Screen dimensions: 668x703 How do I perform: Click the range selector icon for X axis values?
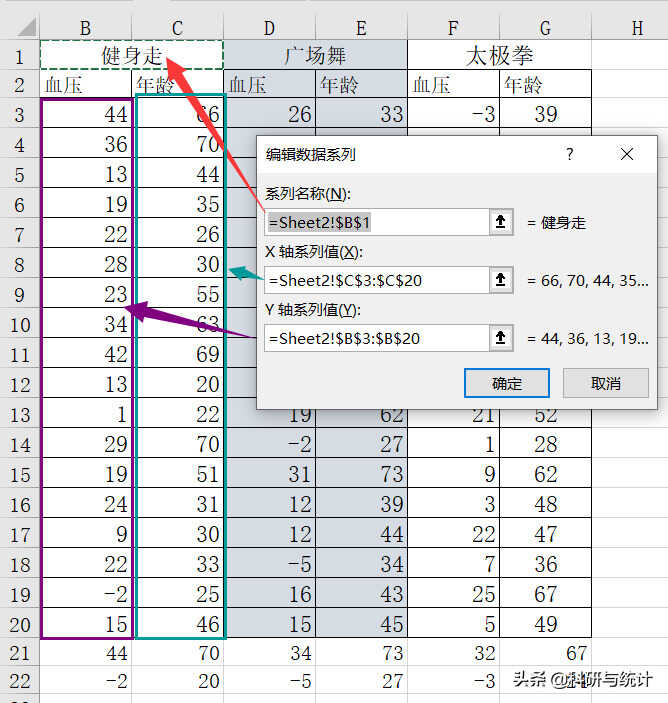click(x=501, y=280)
